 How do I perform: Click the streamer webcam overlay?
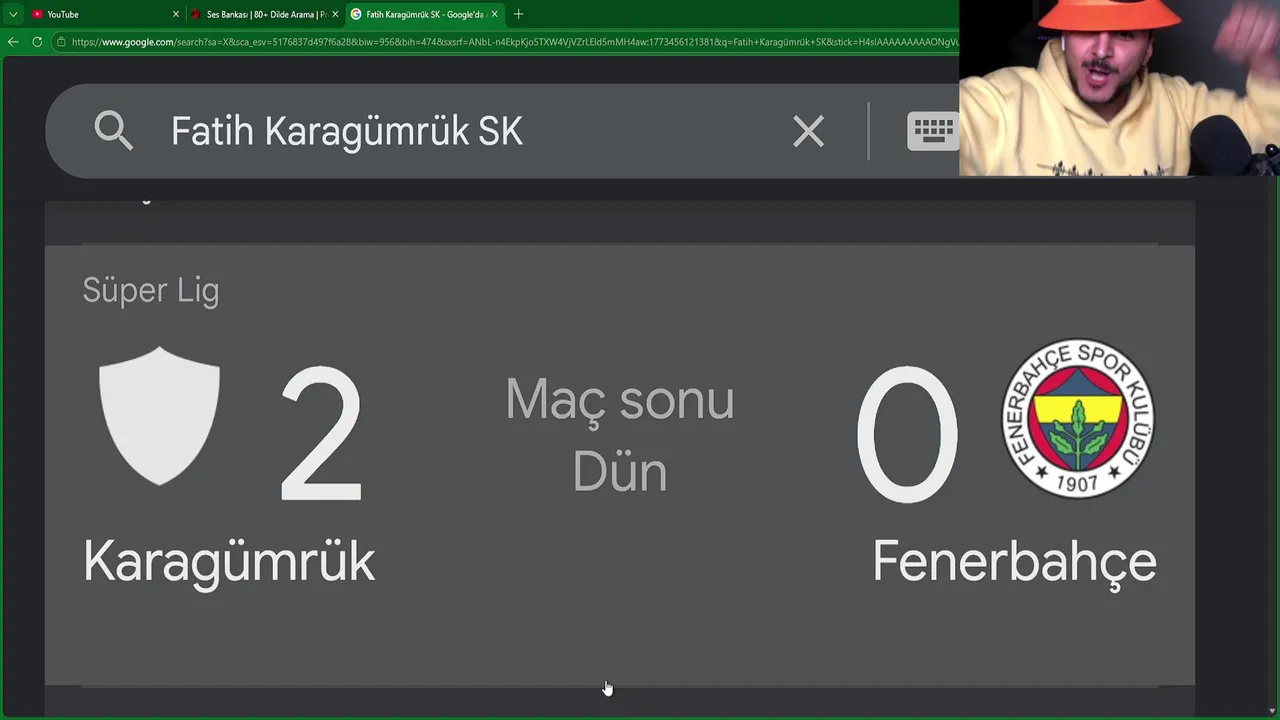(1119, 88)
